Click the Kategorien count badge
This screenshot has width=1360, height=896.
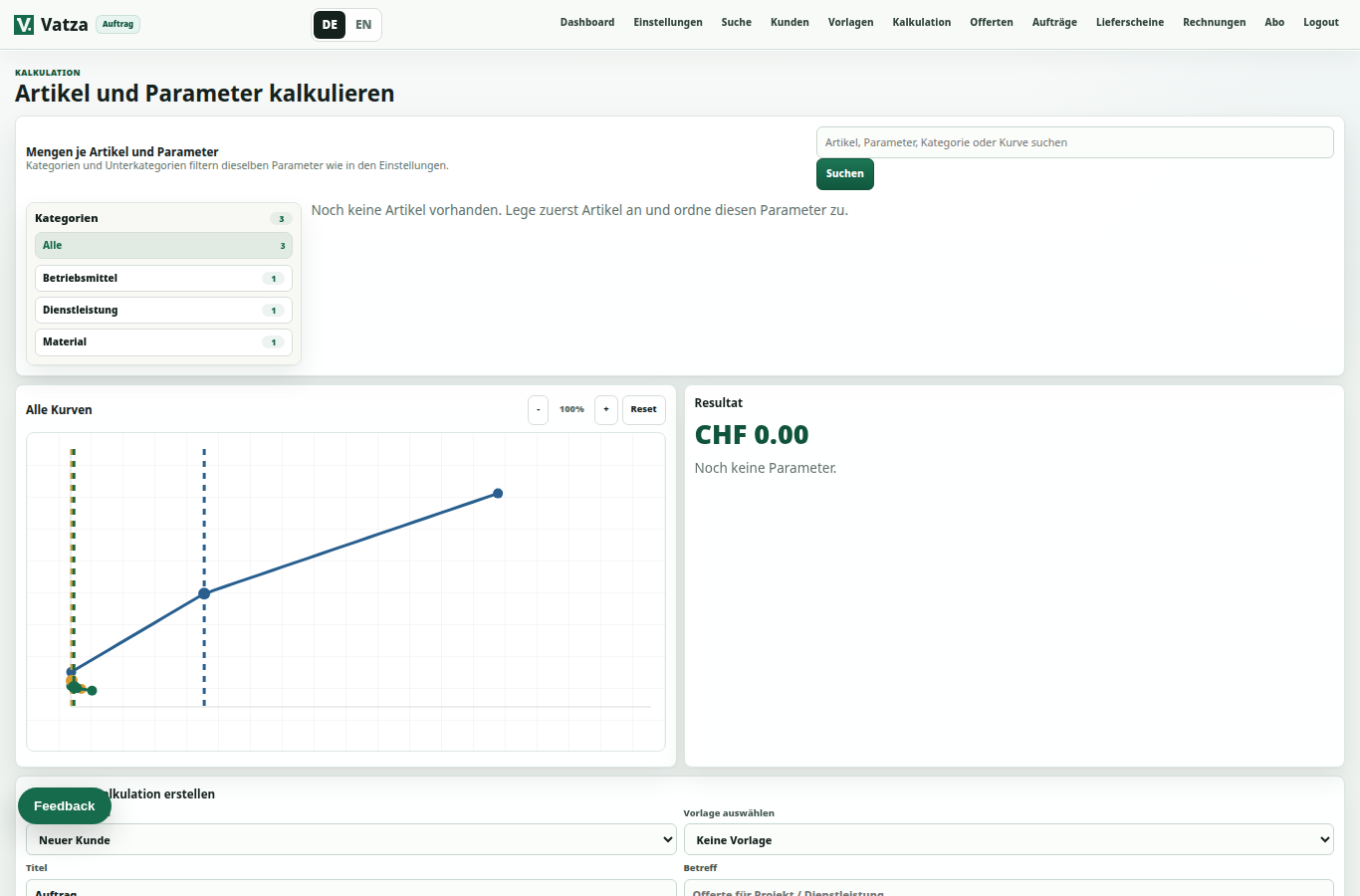(x=282, y=219)
